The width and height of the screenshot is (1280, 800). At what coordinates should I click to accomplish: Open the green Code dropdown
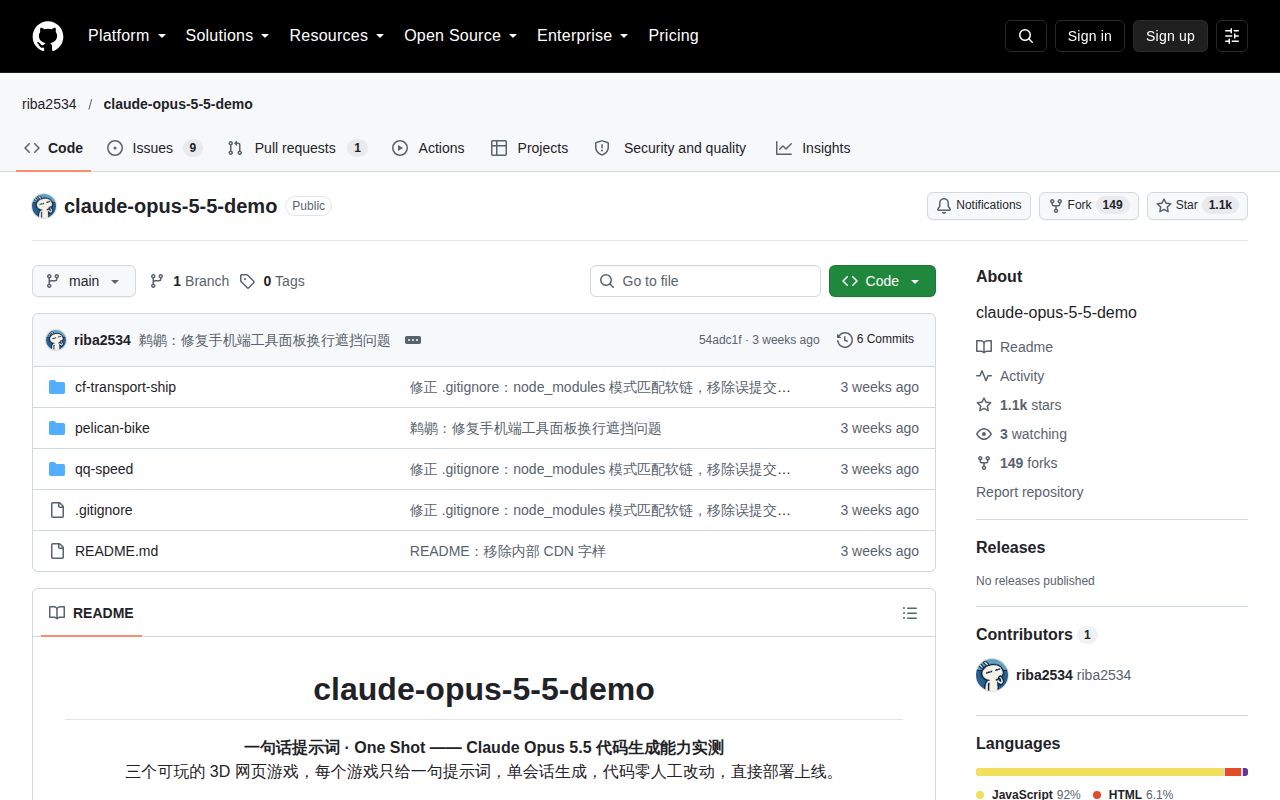[882, 281]
